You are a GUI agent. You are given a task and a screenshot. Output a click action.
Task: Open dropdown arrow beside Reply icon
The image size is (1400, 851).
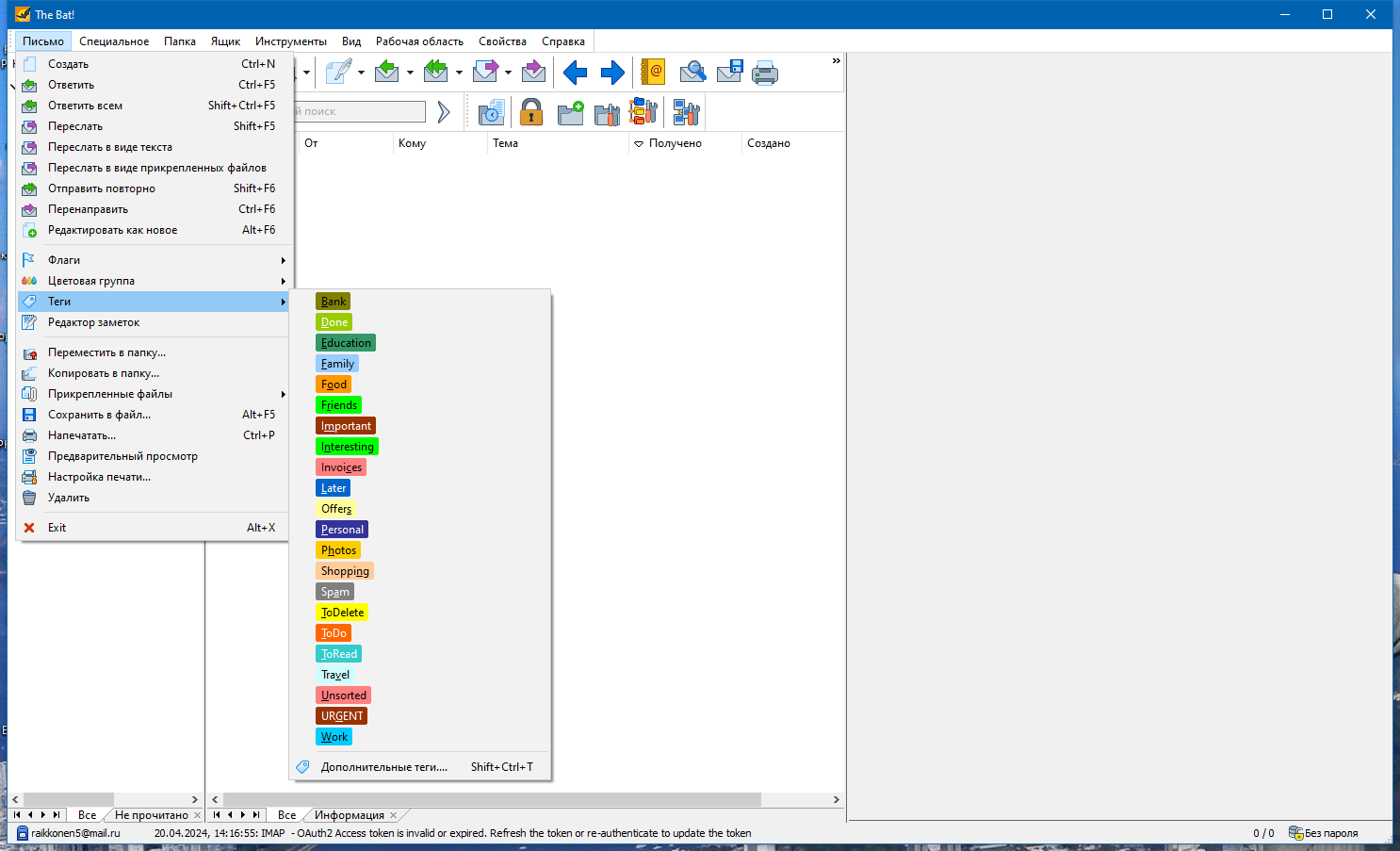point(410,73)
